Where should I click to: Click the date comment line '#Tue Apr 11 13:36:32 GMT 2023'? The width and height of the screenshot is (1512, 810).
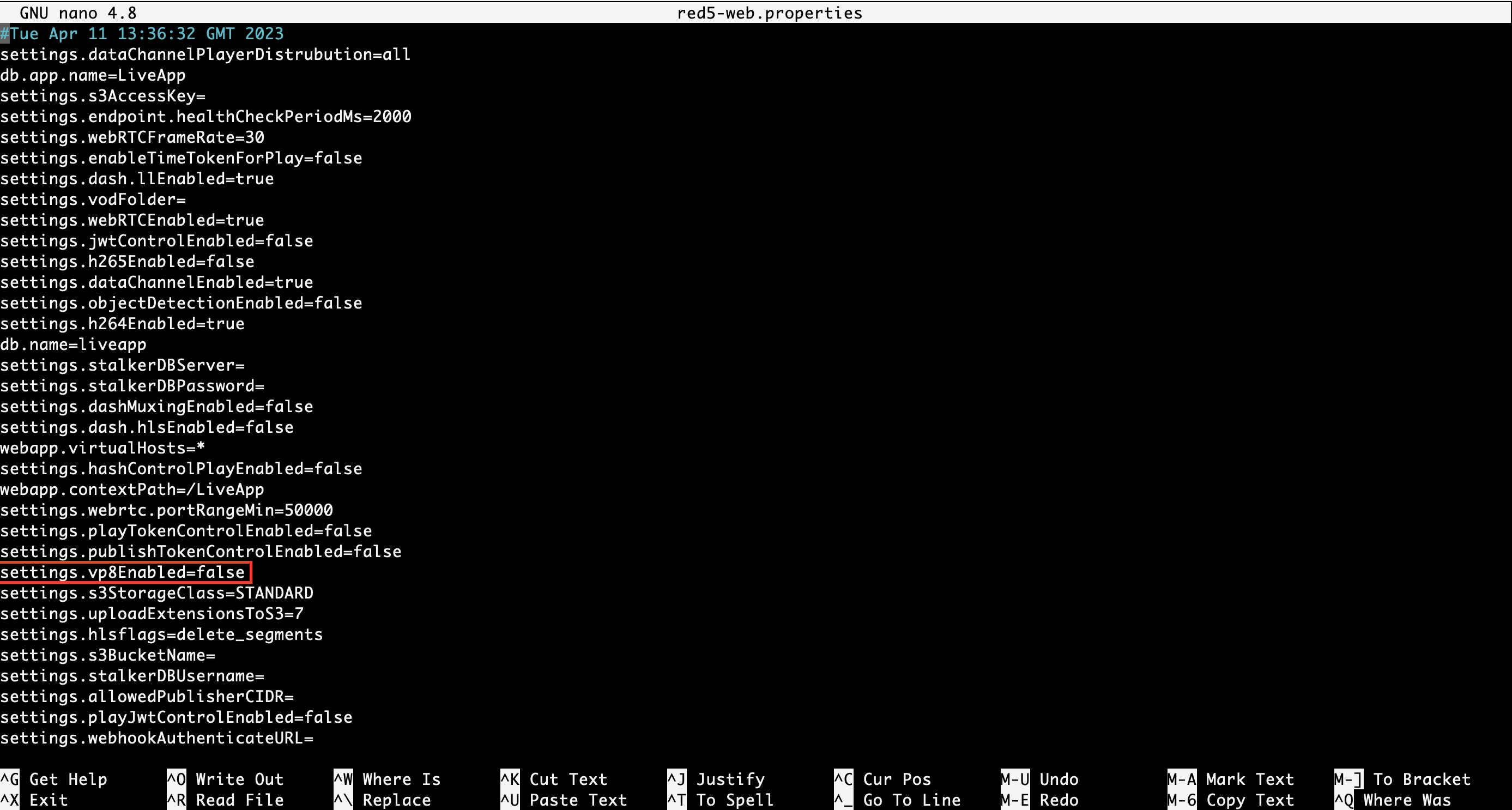(x=142, y=33)
